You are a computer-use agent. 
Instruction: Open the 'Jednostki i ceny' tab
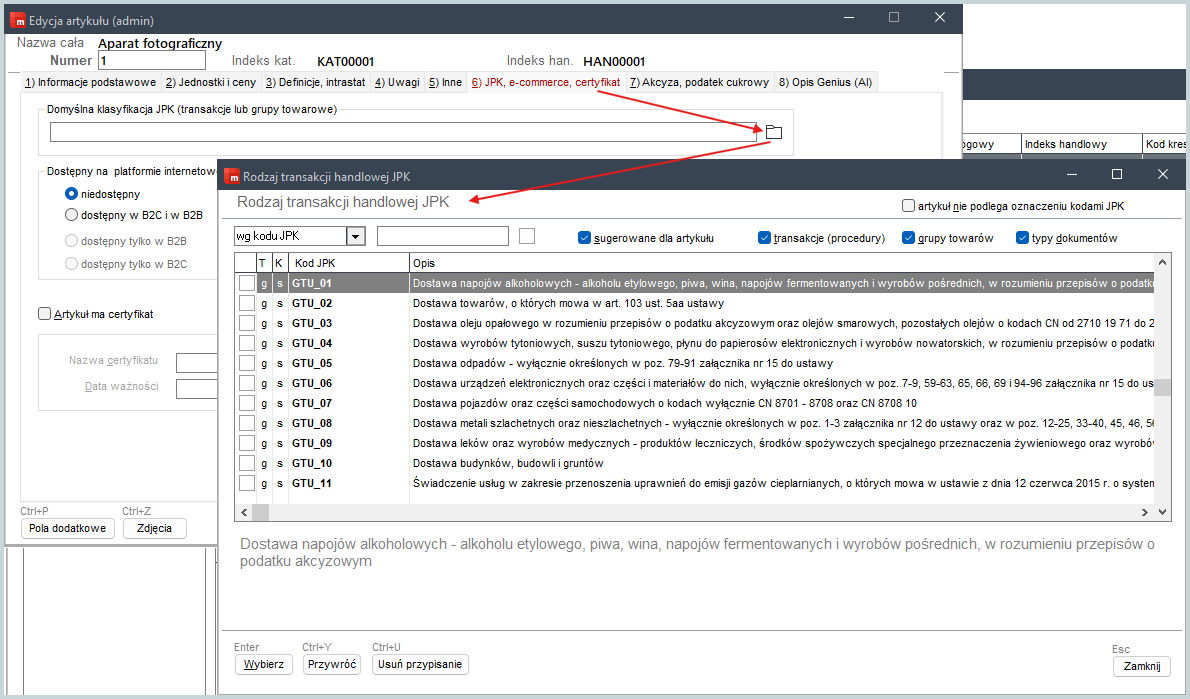point(210,82)
